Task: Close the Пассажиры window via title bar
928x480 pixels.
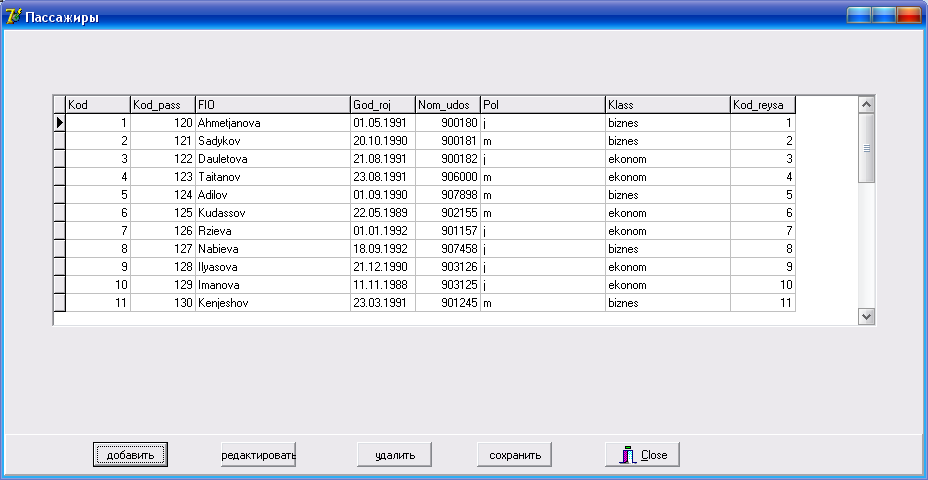Action: (x=908, y=15)
